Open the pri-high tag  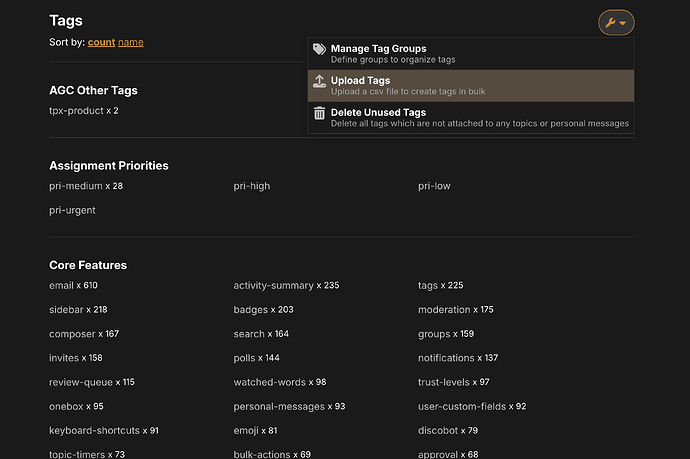point(252,186)
